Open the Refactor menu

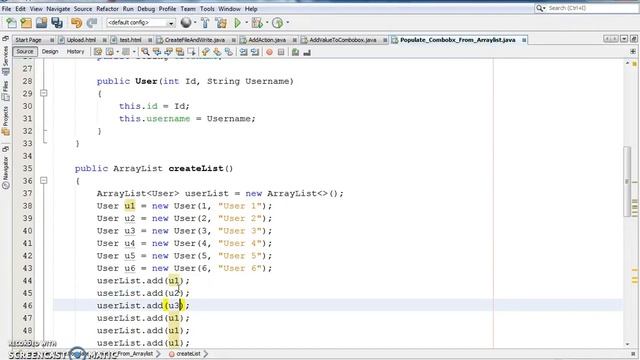tap(107, 9)
